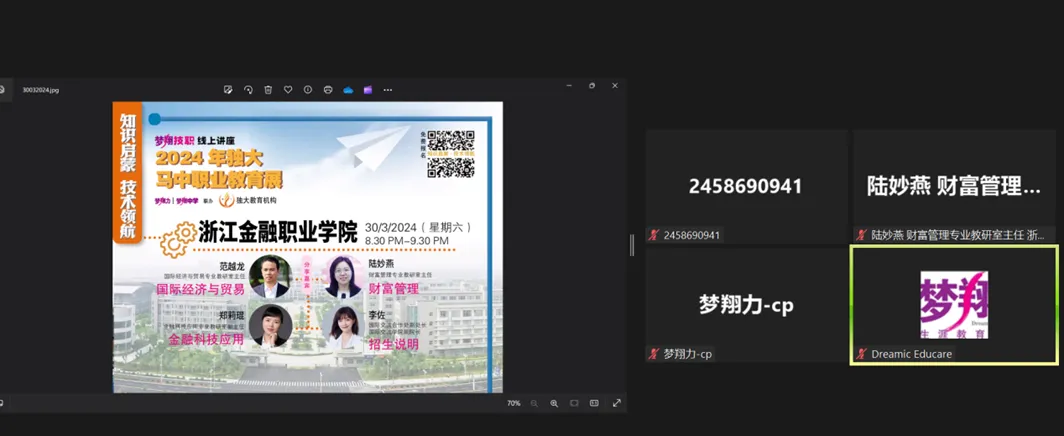The image size is (1064, 436).
Task: Mark photo as favorite with heart icon
Action: pyautogui.click(x=288, y=90)
